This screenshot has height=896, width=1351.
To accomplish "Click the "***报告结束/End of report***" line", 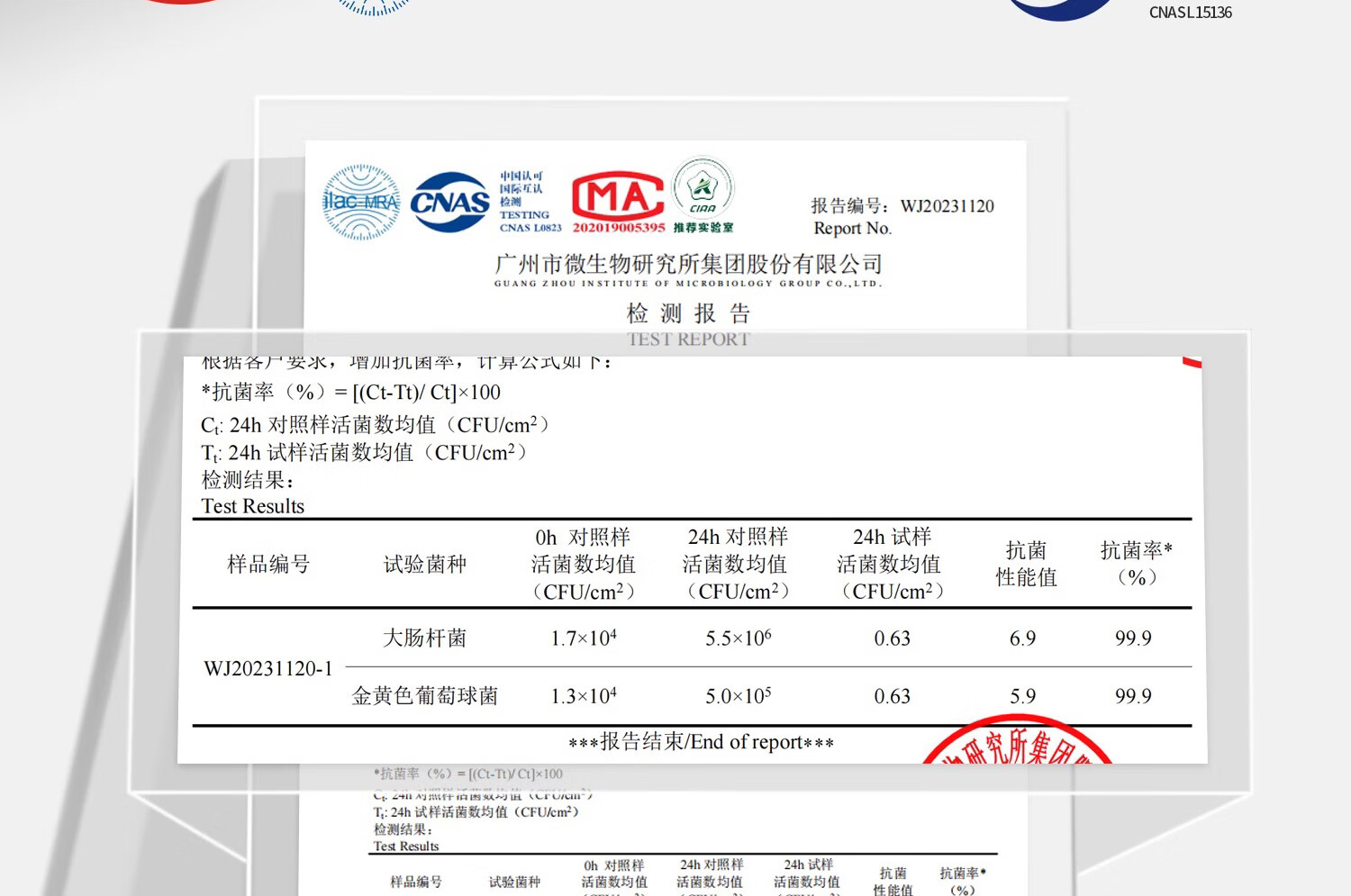I will pos(701,742).
